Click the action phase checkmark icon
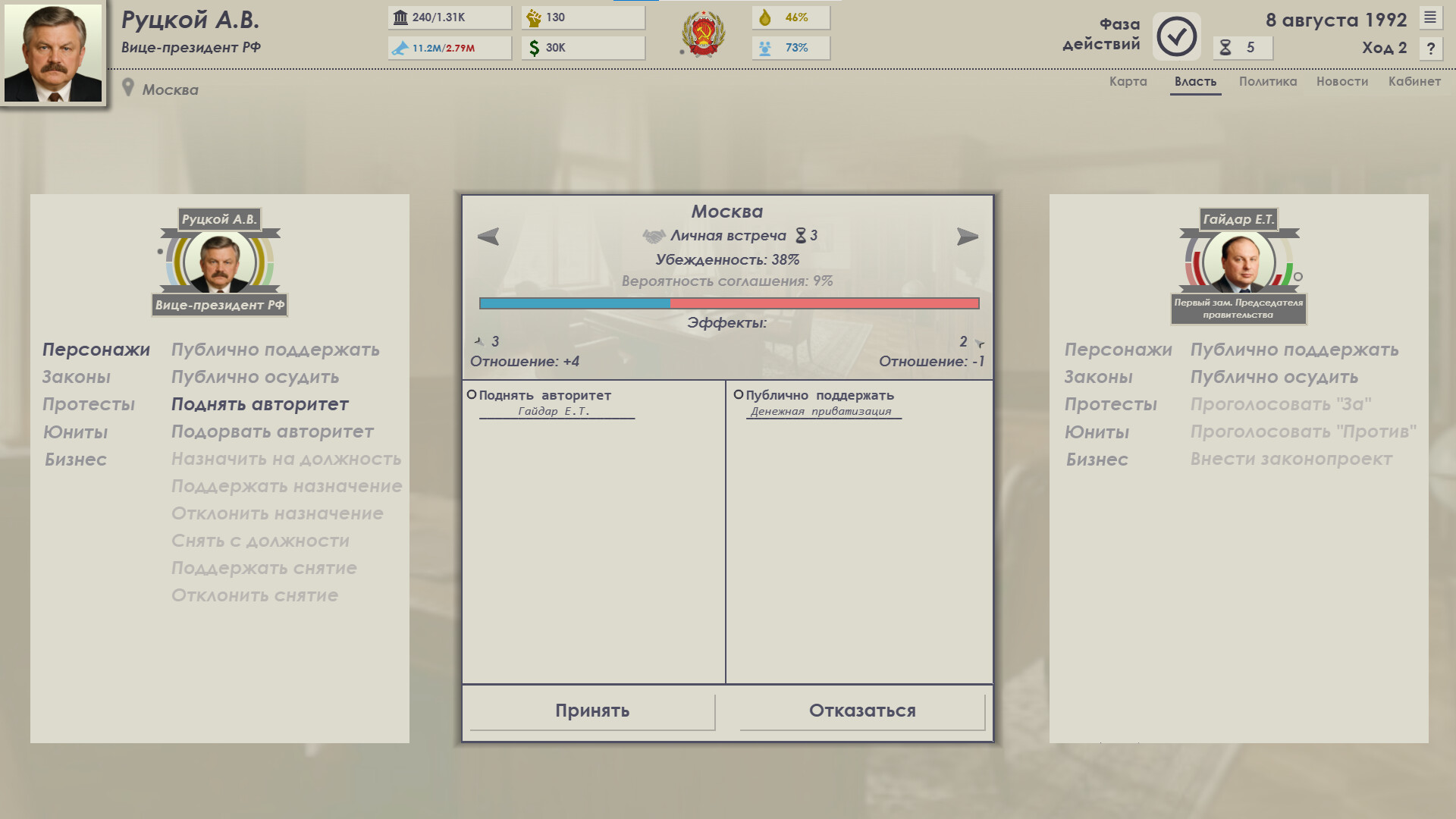 pos(1177,36)
